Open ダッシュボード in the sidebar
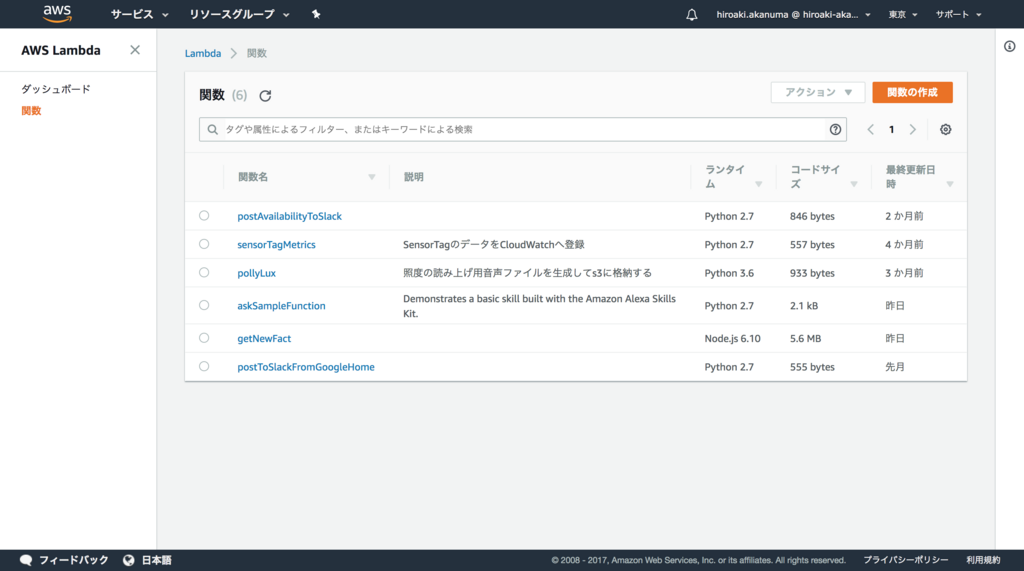This screenshot has width=1024, height=571. point(56,89)
